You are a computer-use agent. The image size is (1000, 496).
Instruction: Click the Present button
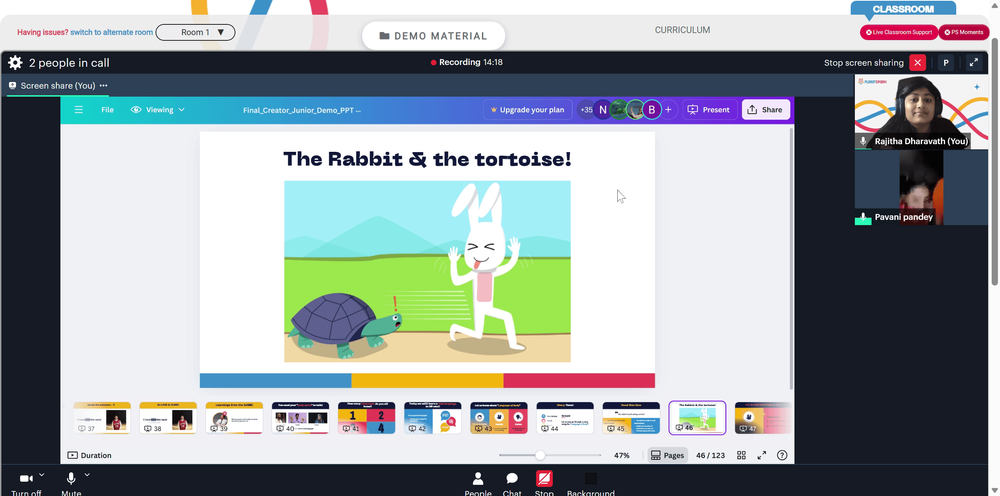[709, 110]
